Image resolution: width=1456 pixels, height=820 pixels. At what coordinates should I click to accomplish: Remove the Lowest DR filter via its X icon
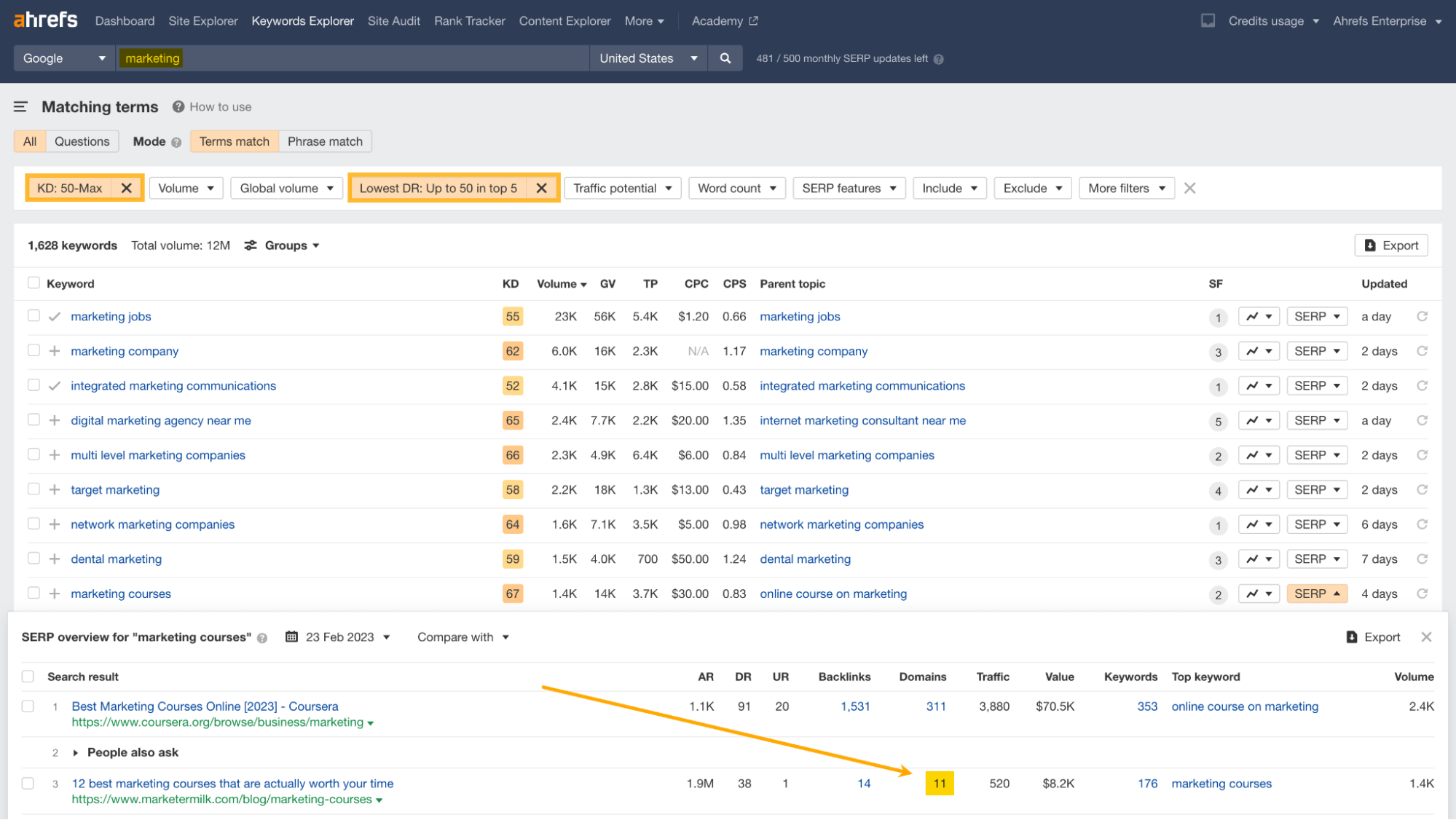542,188
